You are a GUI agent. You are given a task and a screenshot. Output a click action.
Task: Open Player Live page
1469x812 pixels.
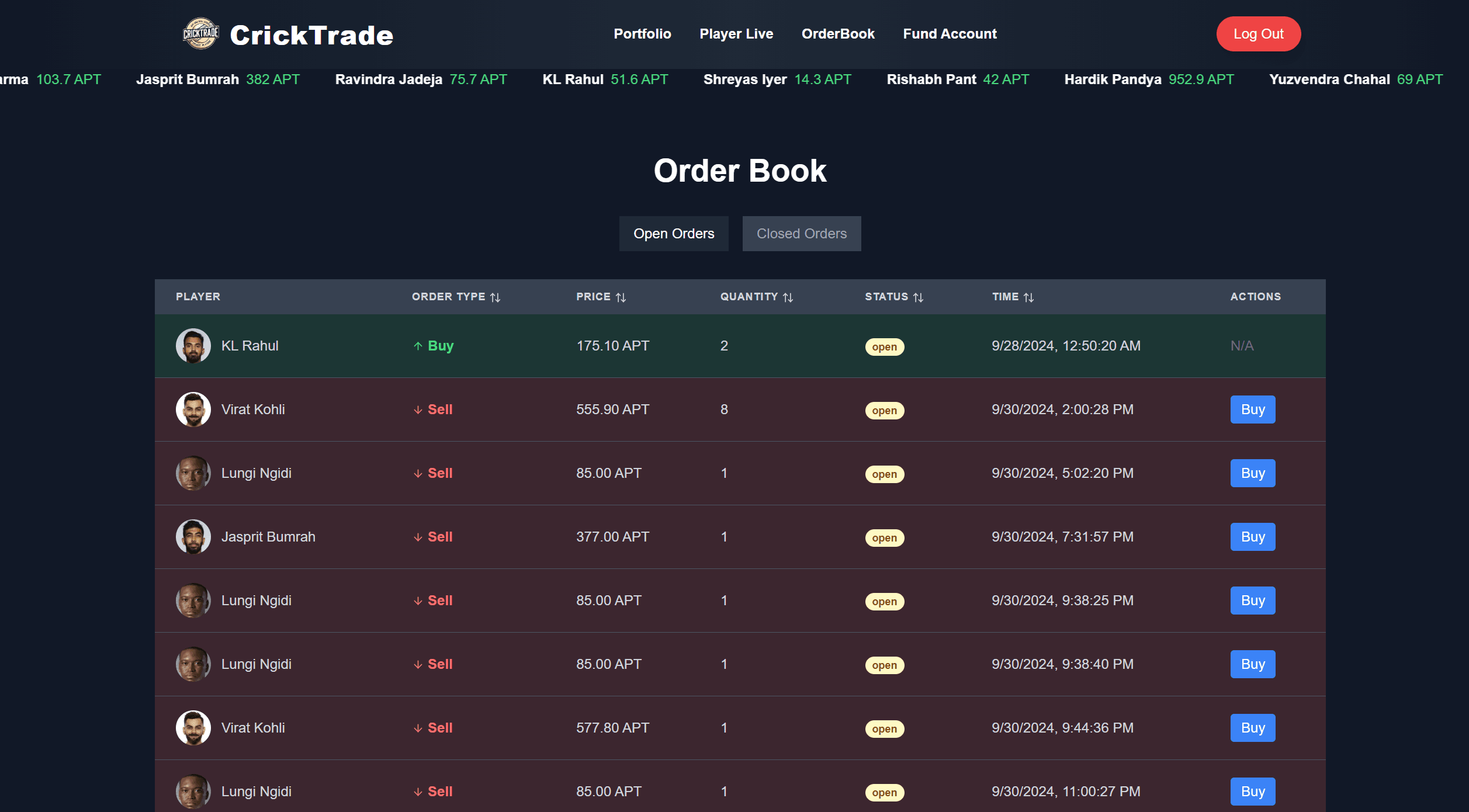pyautogui.click(x=736, y=34)
